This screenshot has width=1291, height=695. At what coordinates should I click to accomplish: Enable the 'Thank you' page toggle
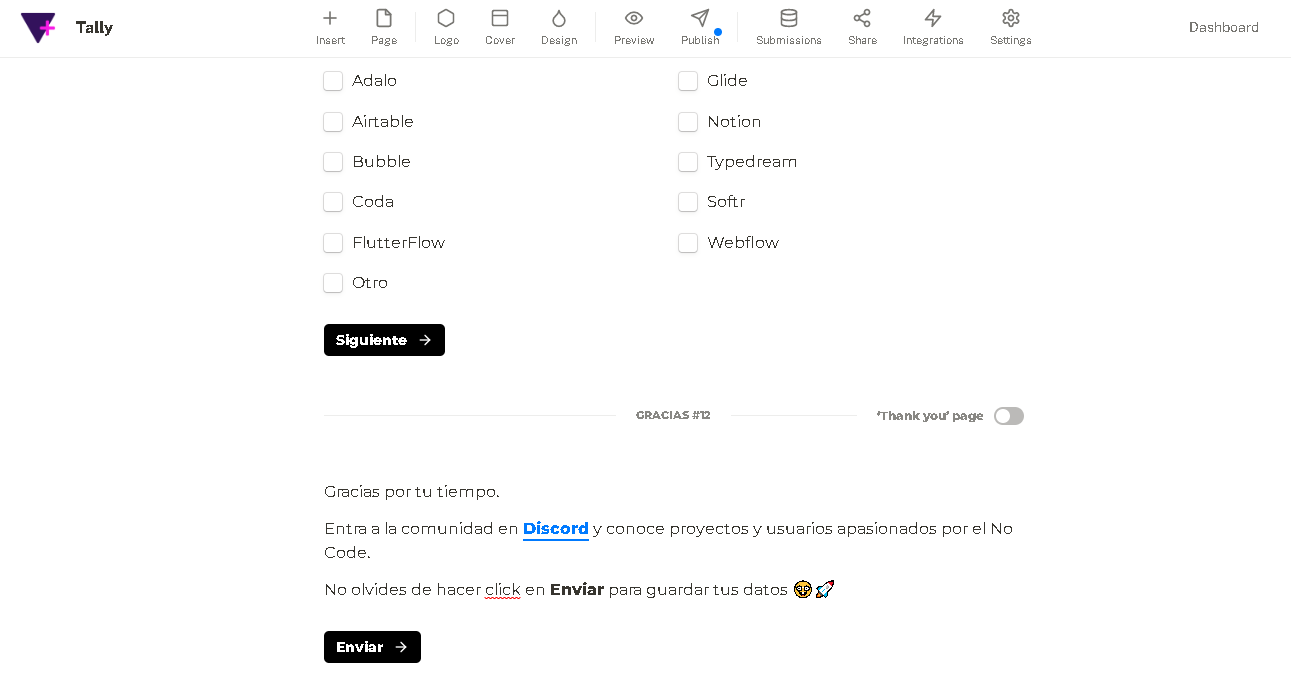click(1008, 415)
